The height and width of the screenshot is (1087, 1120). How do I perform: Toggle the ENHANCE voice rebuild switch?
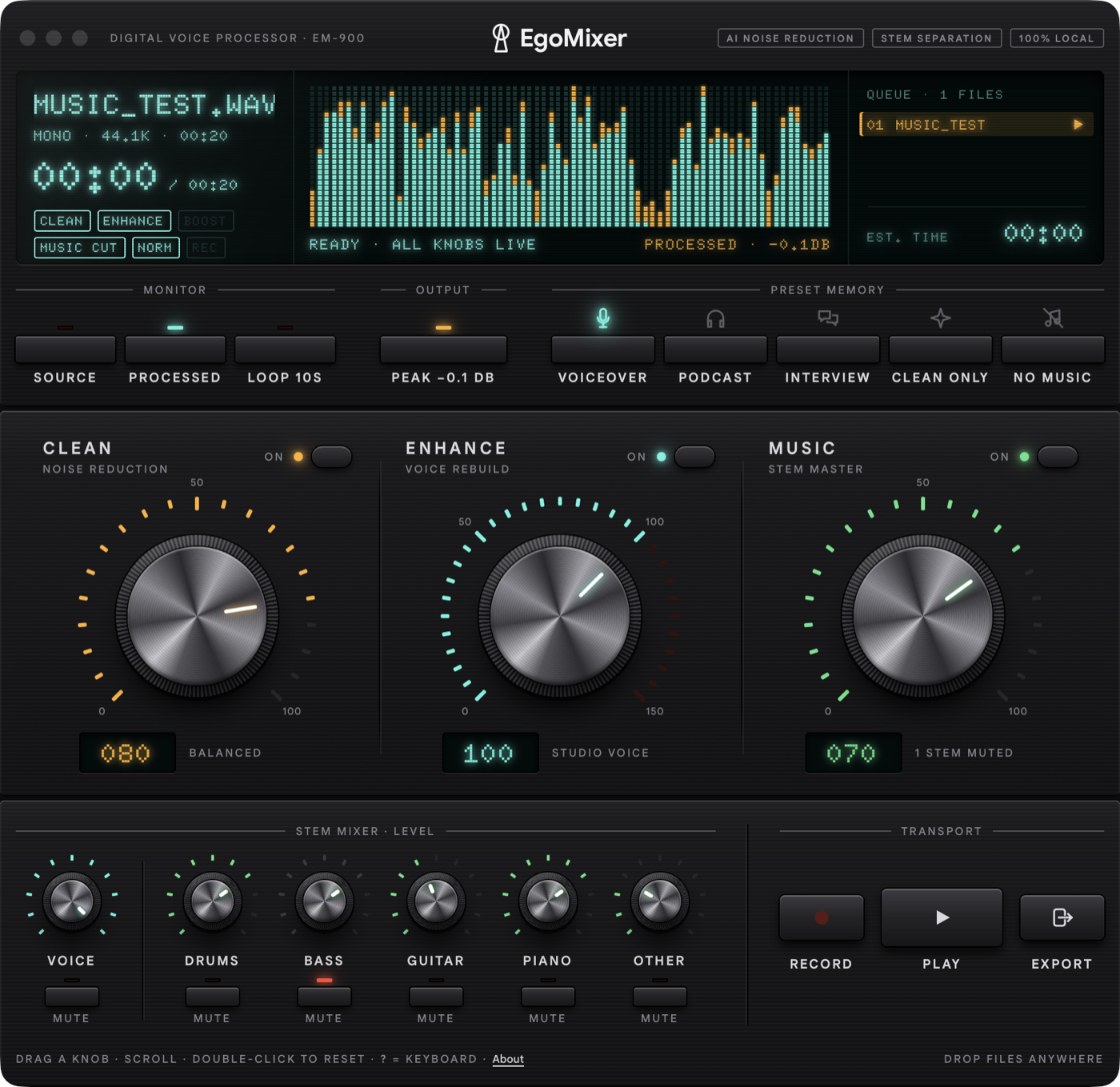[694, 457]
